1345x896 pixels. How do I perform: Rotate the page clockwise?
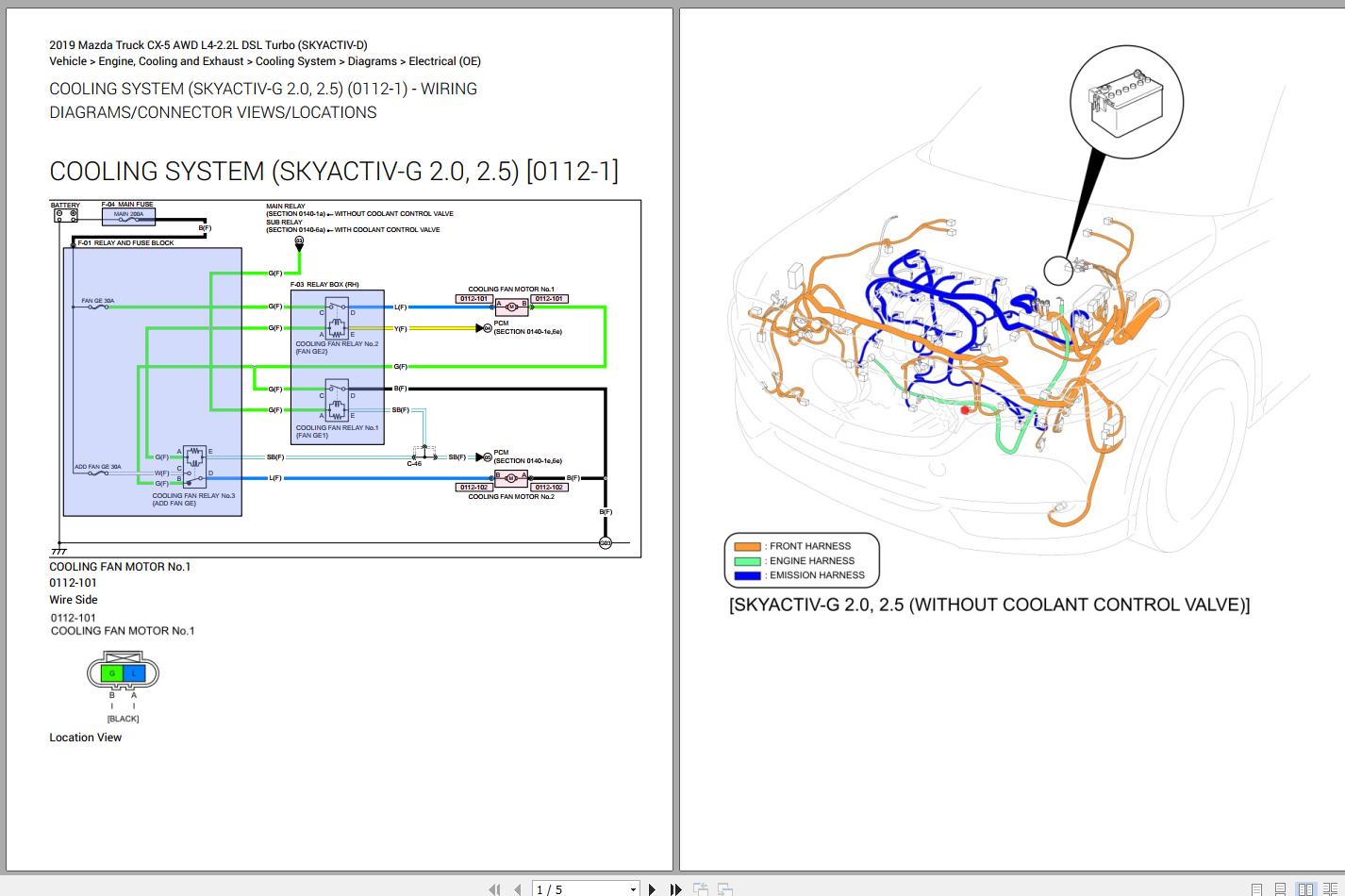724,888
